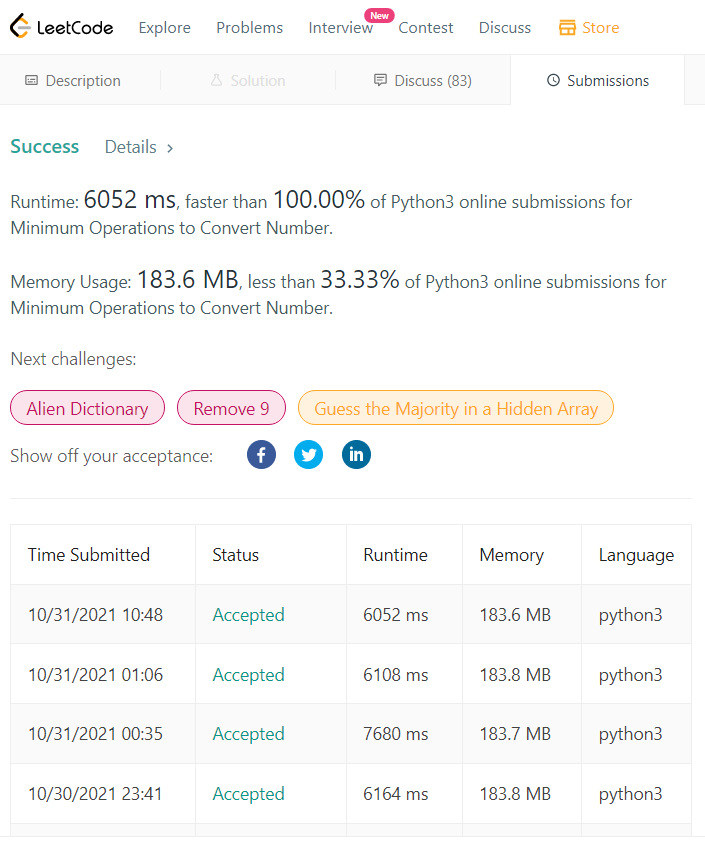Go to Problems in the navigation bar
This screenshot has width=705, height=843.
coord(249,28)
